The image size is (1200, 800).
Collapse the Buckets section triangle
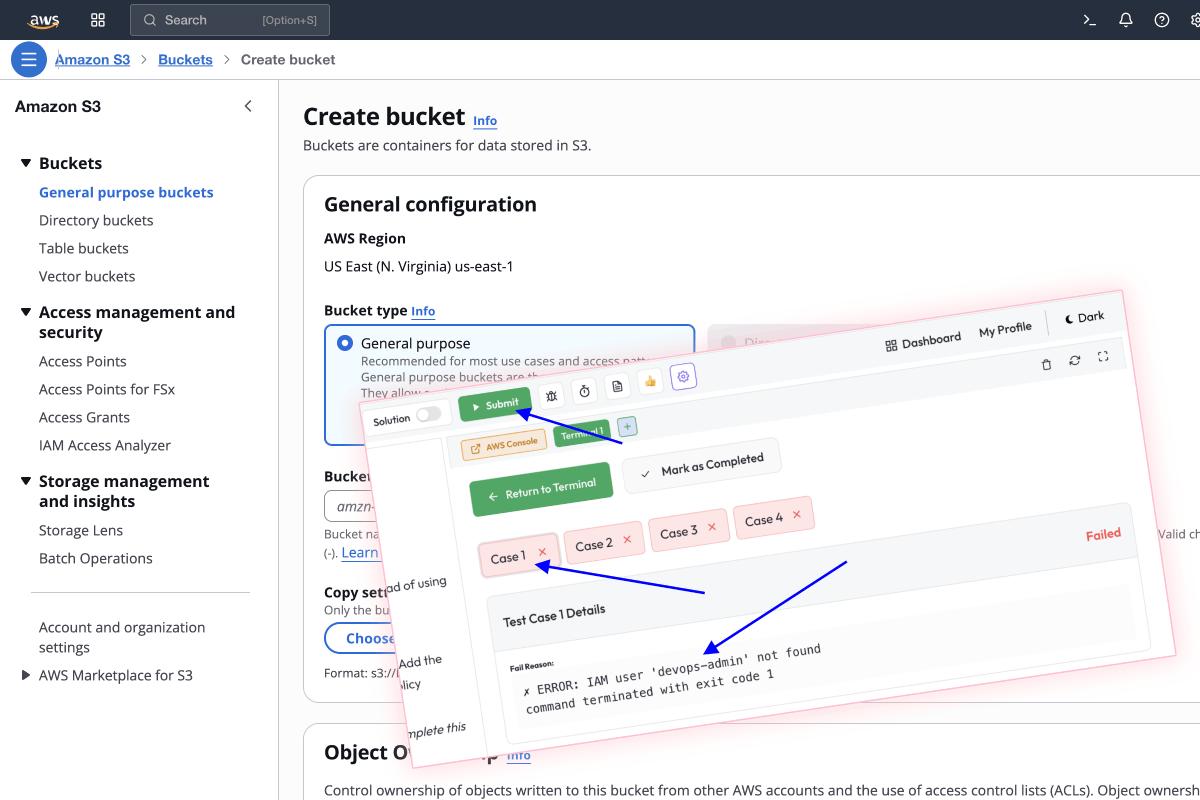26,163
